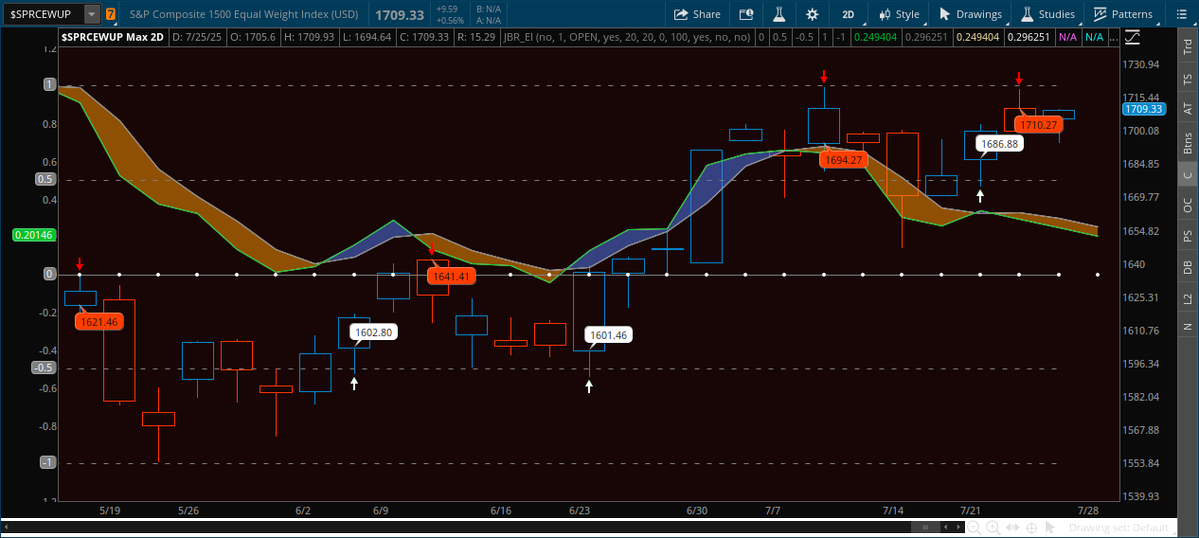Open the symbol dropdown arrow next to $SPRCEWUP
Screen dimensions: 1199x538
(92, 14)
